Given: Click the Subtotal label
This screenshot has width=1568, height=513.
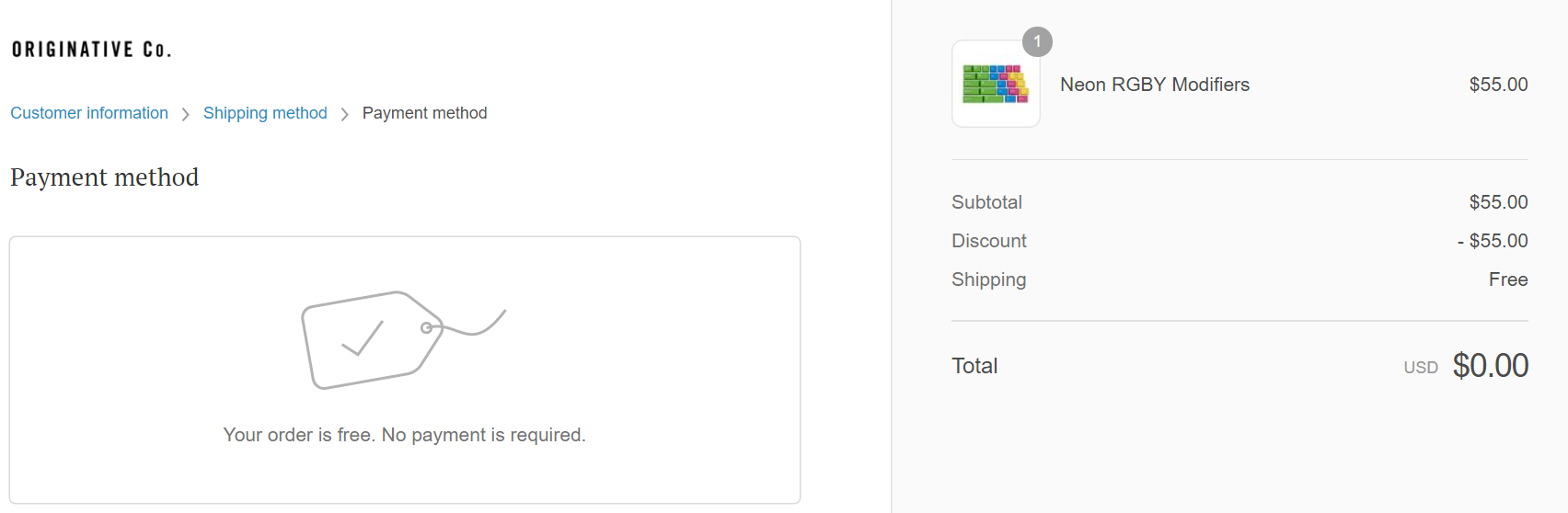Looking at the screenshot, I should point(986,202).
